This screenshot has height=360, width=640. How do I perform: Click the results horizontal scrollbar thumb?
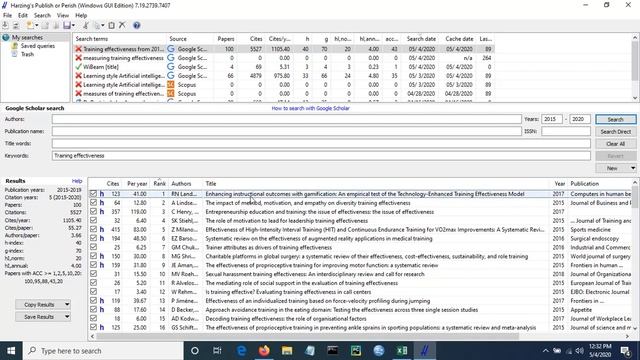tap(307, 336)
